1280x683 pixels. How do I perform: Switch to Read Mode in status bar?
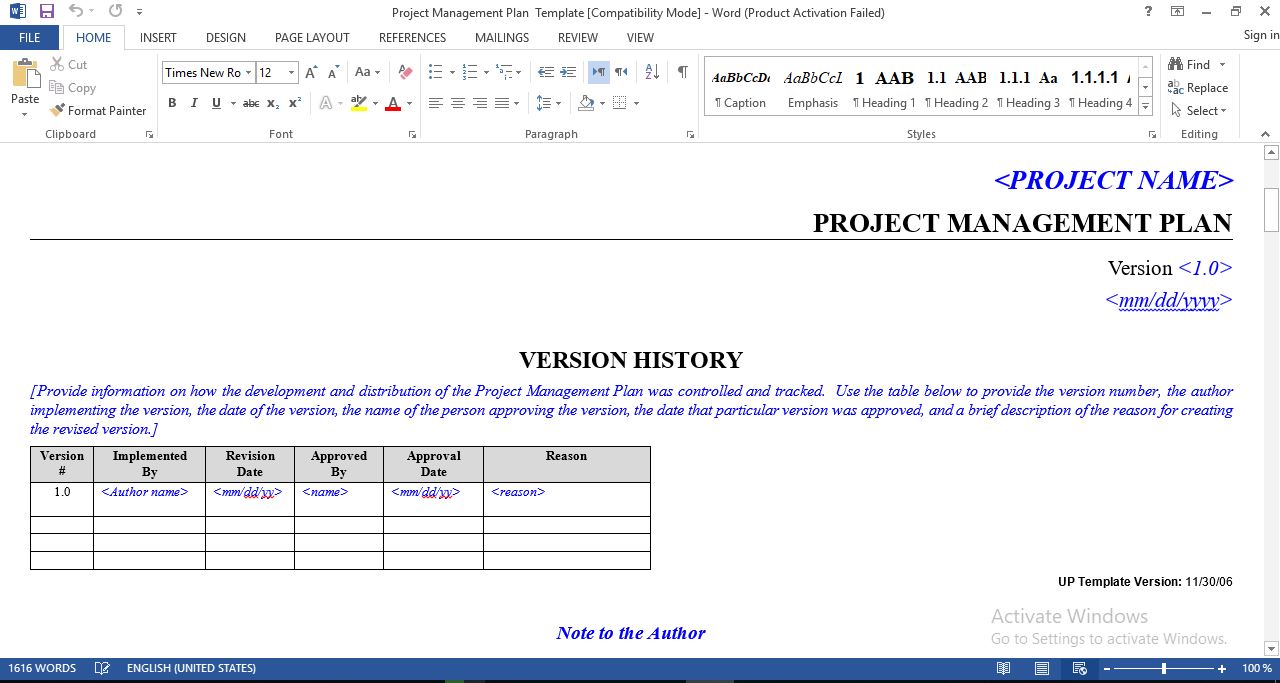point(1003,668)
